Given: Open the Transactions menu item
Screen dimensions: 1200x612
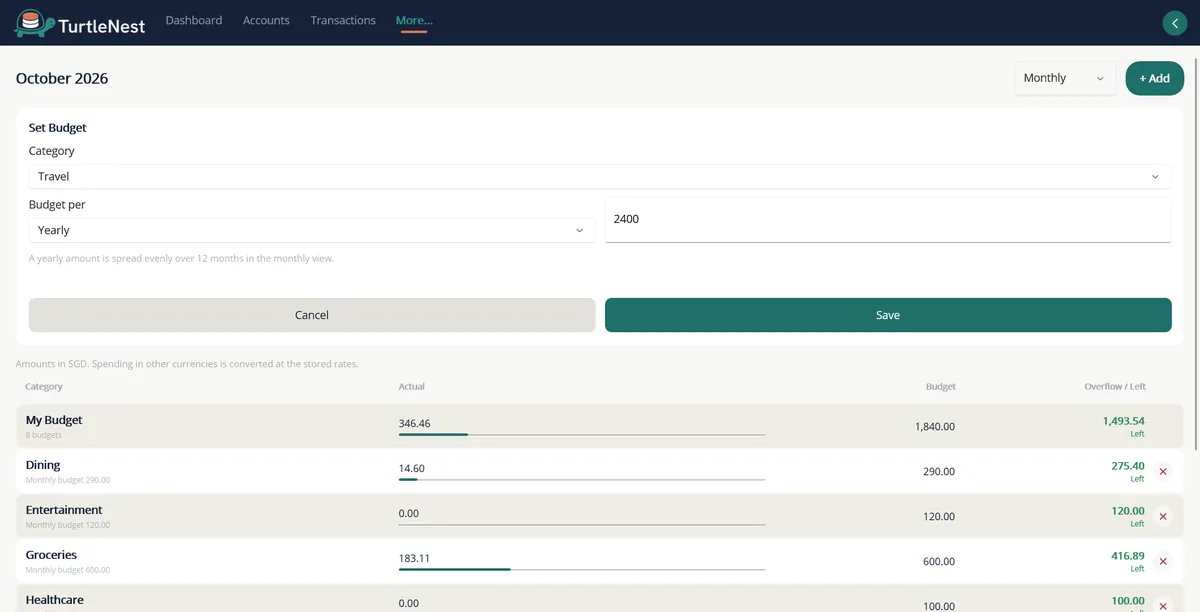Looking at the screenshot, I should (343, 20).
